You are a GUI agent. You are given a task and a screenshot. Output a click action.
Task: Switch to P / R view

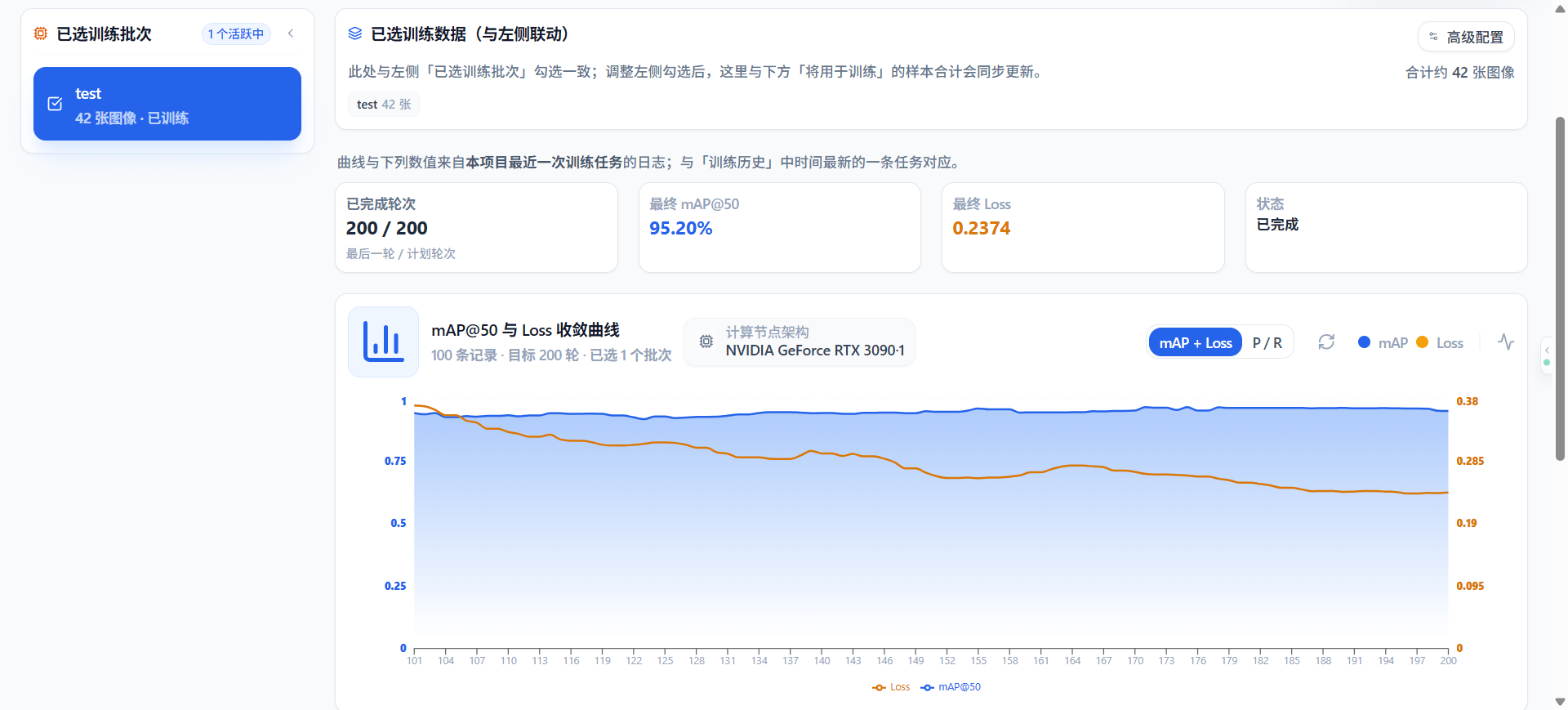[1267, 343]
